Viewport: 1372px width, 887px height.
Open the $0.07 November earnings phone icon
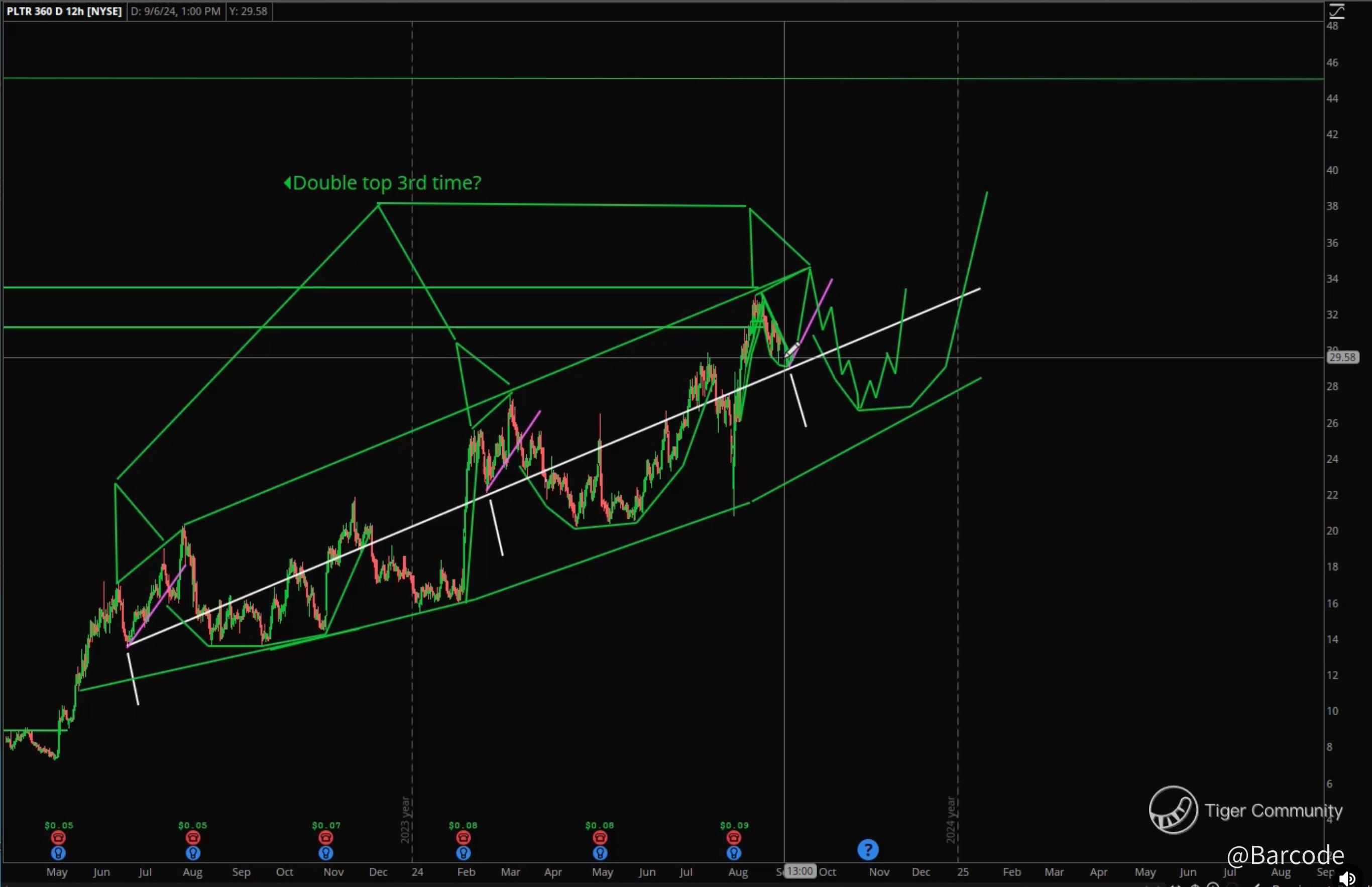326,837
